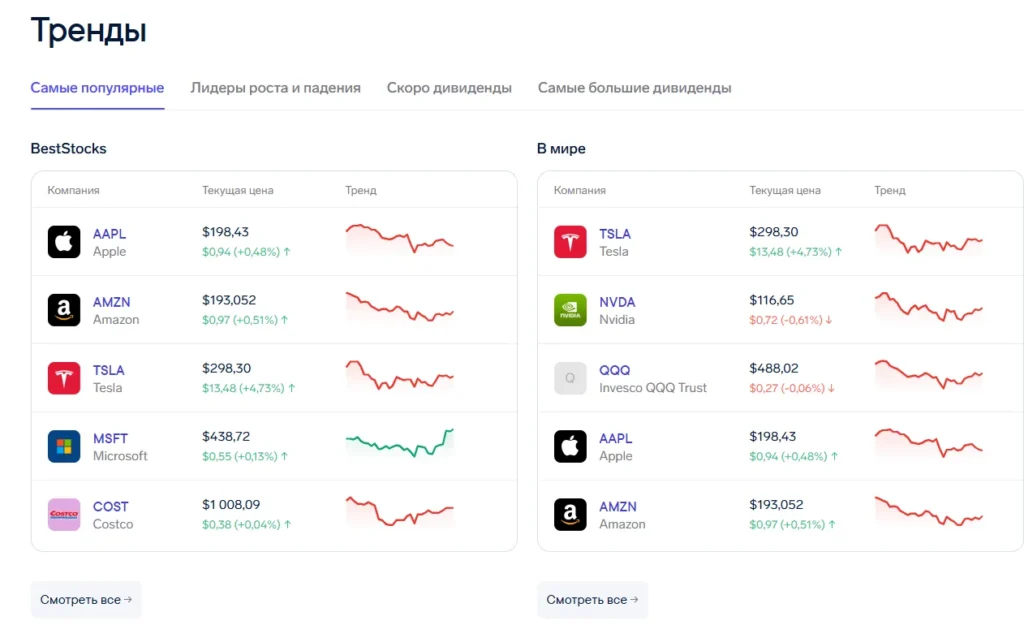Viewport: 1024px width, 638px height.
Task: Select the Apple logo in В мире list
Action: [x=570, y=445]
